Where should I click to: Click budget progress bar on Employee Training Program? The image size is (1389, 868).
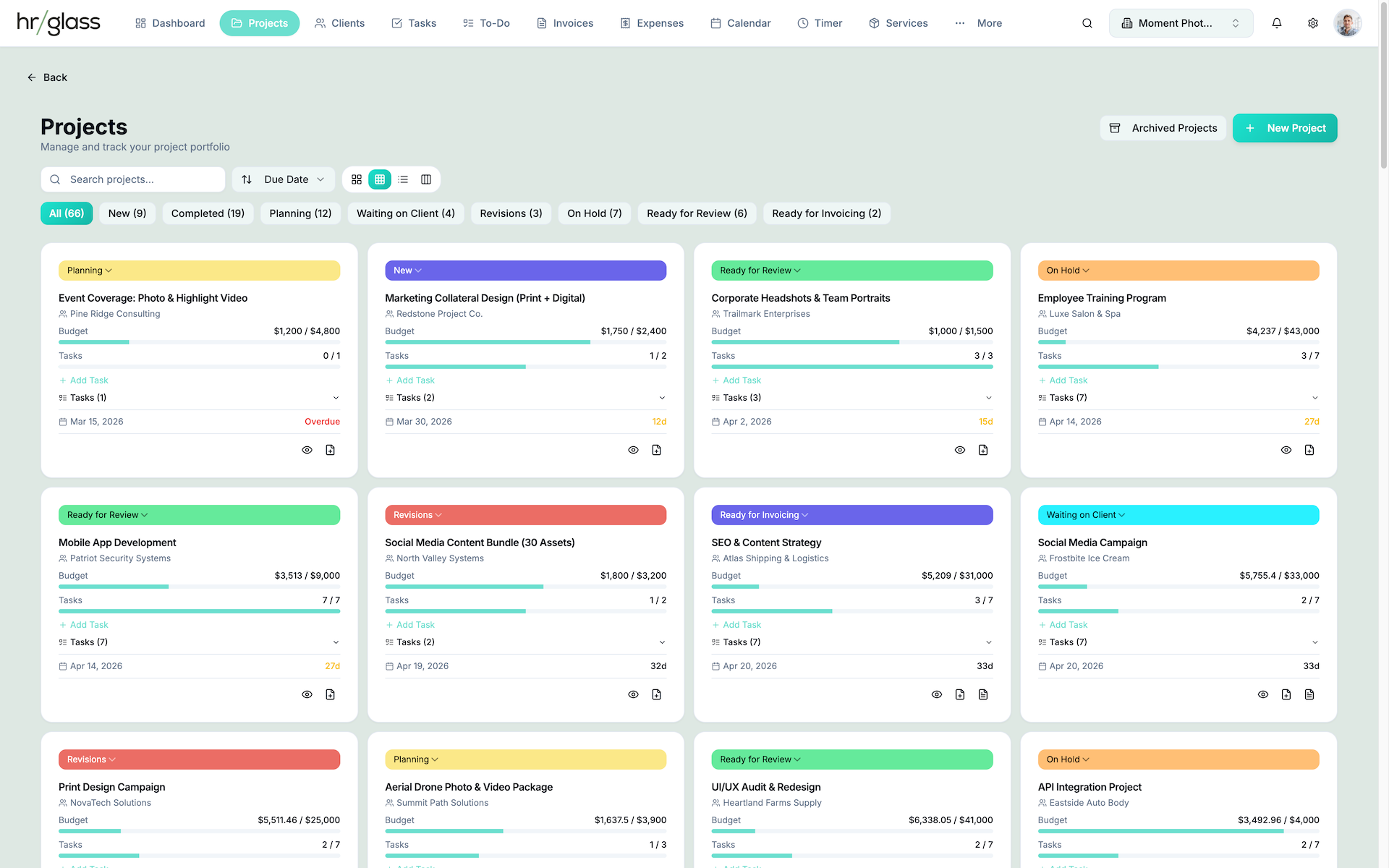[1178, 342]
